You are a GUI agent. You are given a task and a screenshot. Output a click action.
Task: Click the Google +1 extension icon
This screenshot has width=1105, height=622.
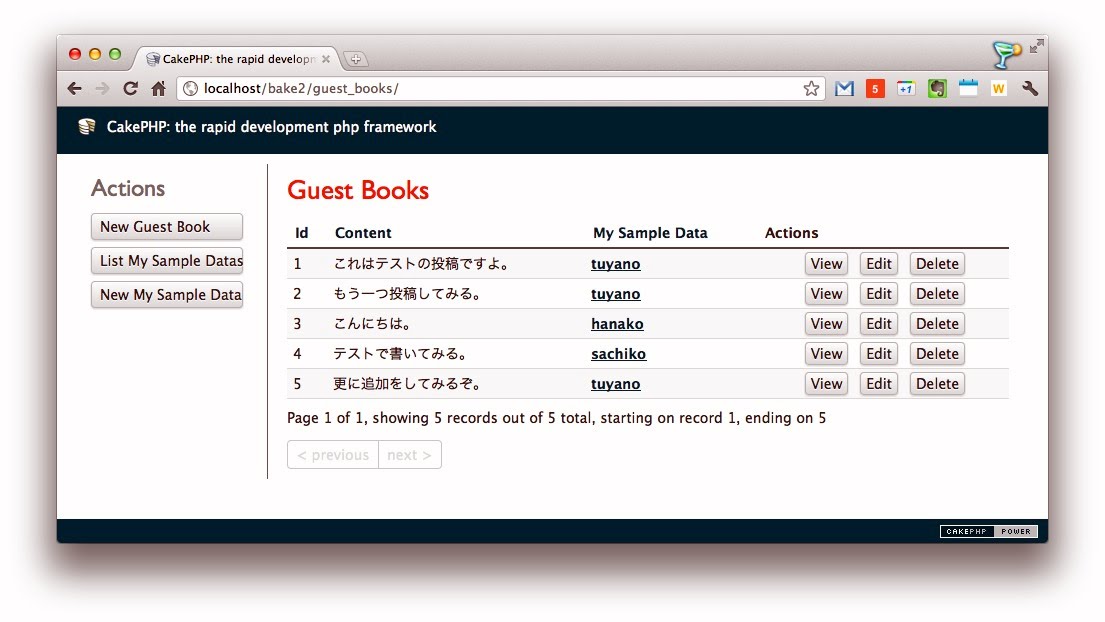tap(906, 89)
